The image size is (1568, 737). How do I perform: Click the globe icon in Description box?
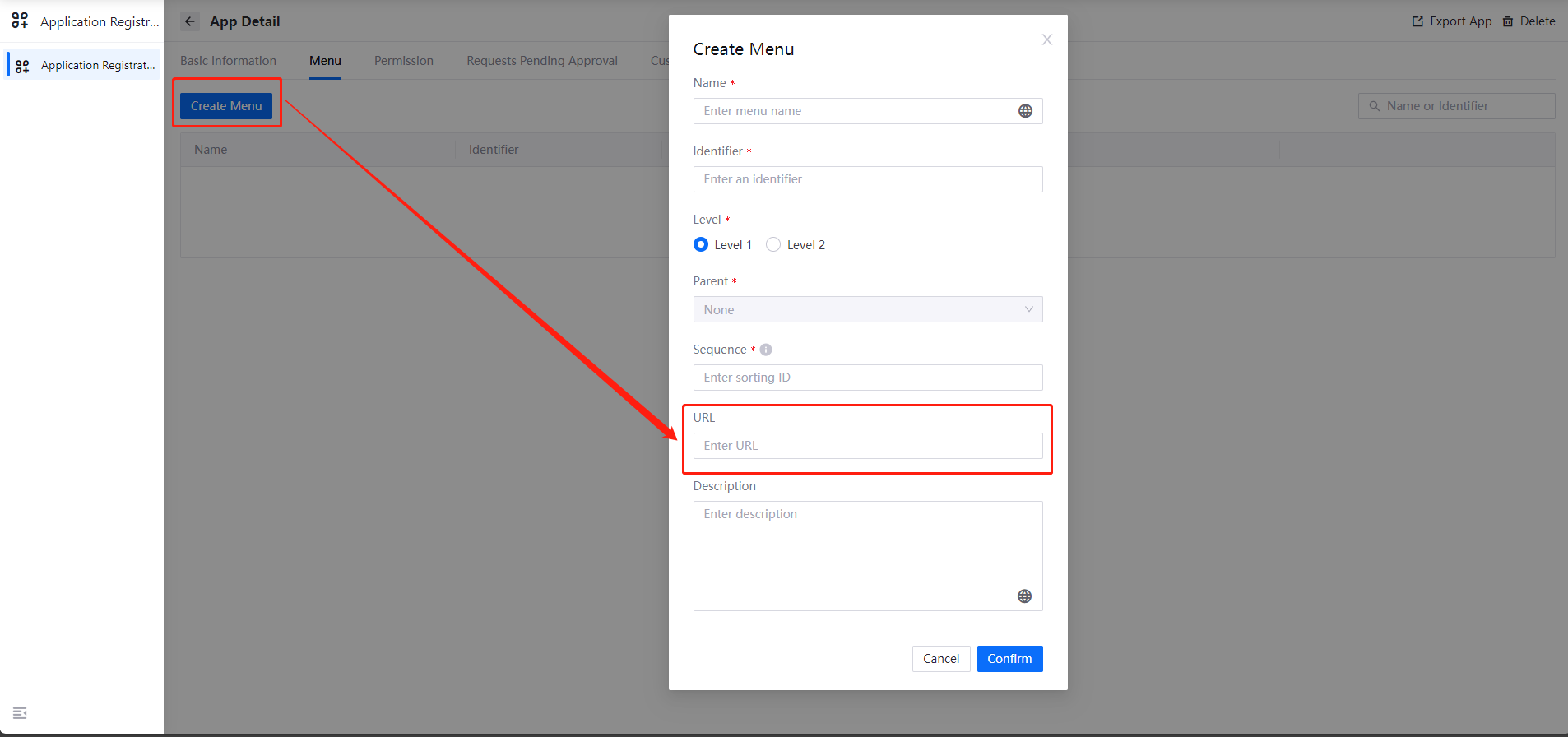click(1024, 596)
